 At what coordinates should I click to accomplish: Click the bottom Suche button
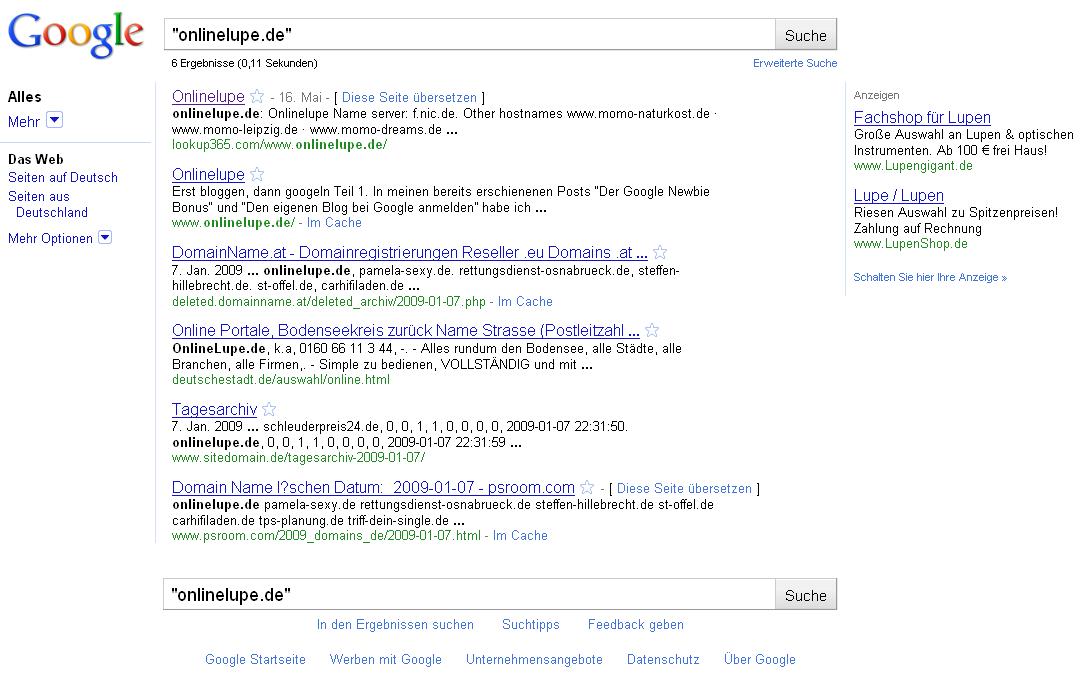coord(805,596)
